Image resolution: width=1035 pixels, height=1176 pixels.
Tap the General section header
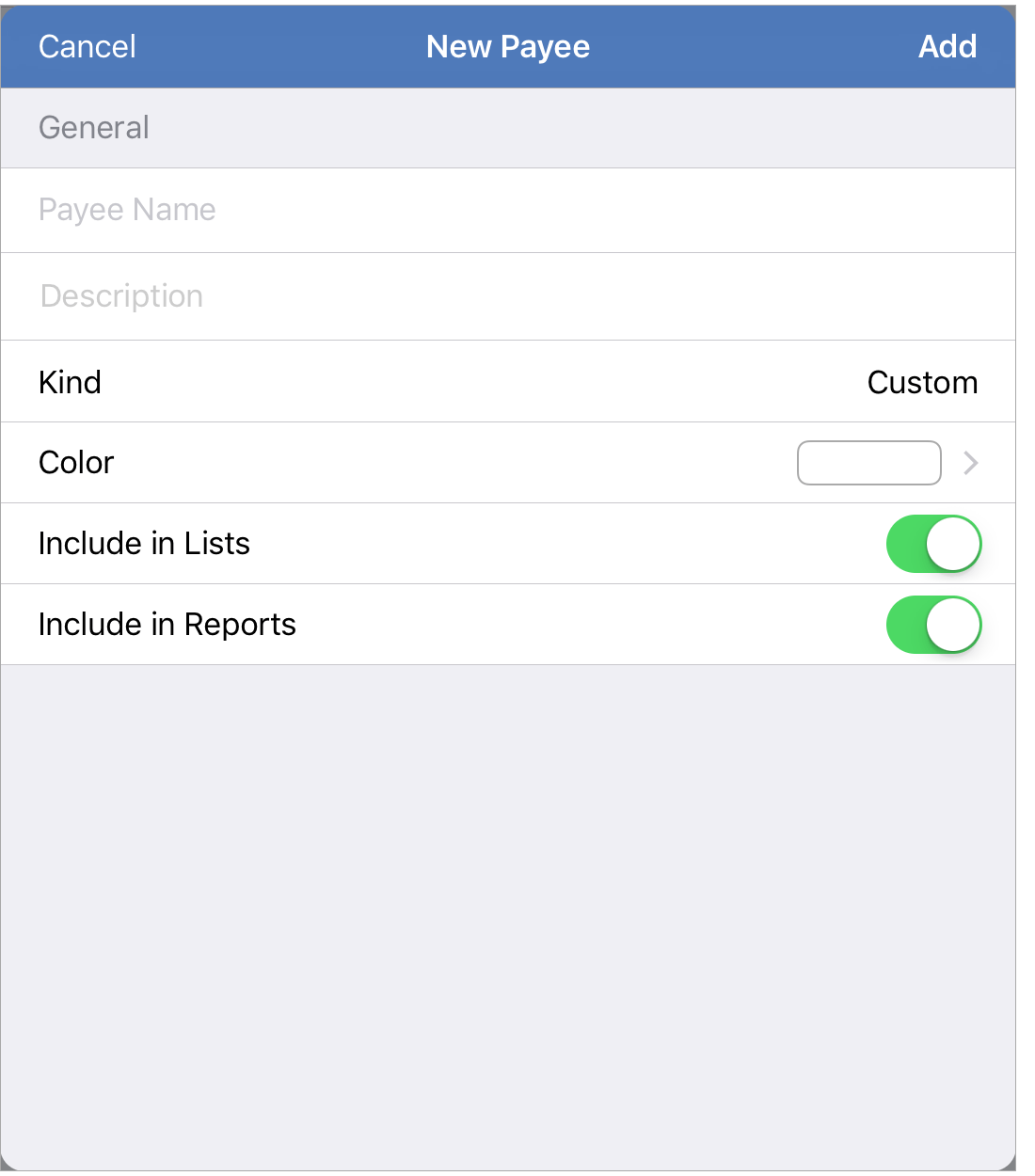tap(93, 127)
